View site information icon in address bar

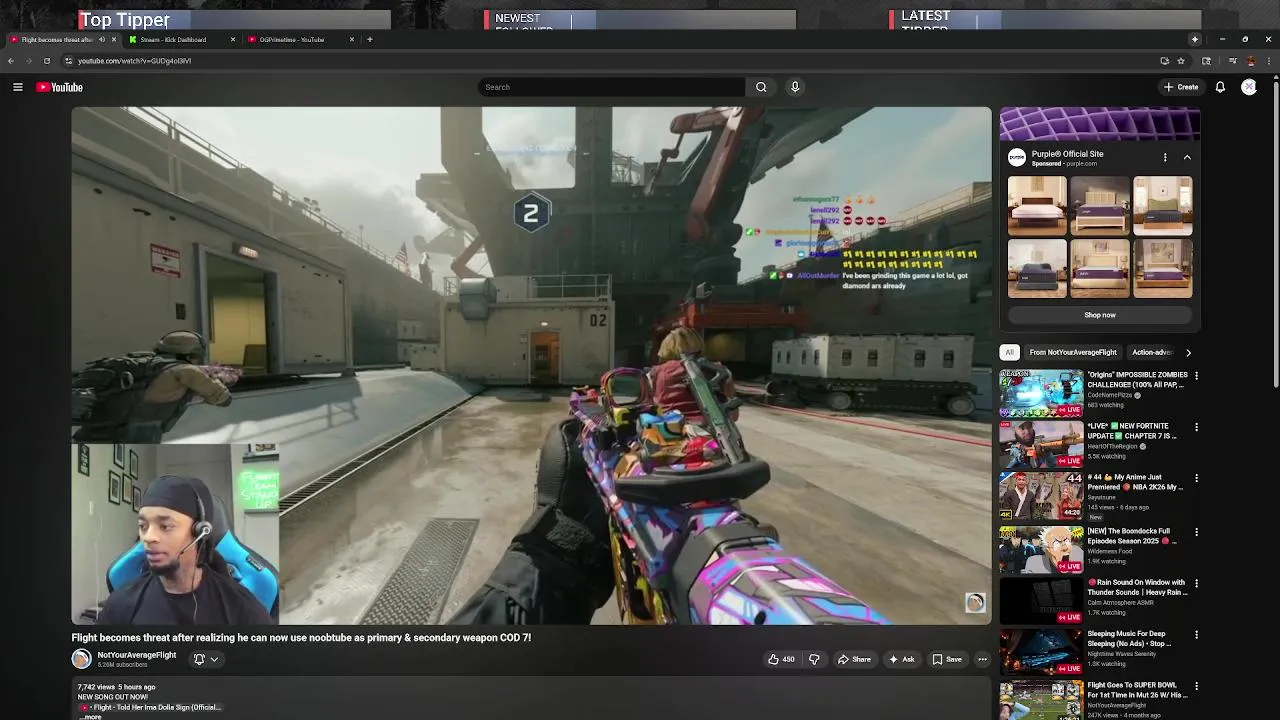pos(68,61)
